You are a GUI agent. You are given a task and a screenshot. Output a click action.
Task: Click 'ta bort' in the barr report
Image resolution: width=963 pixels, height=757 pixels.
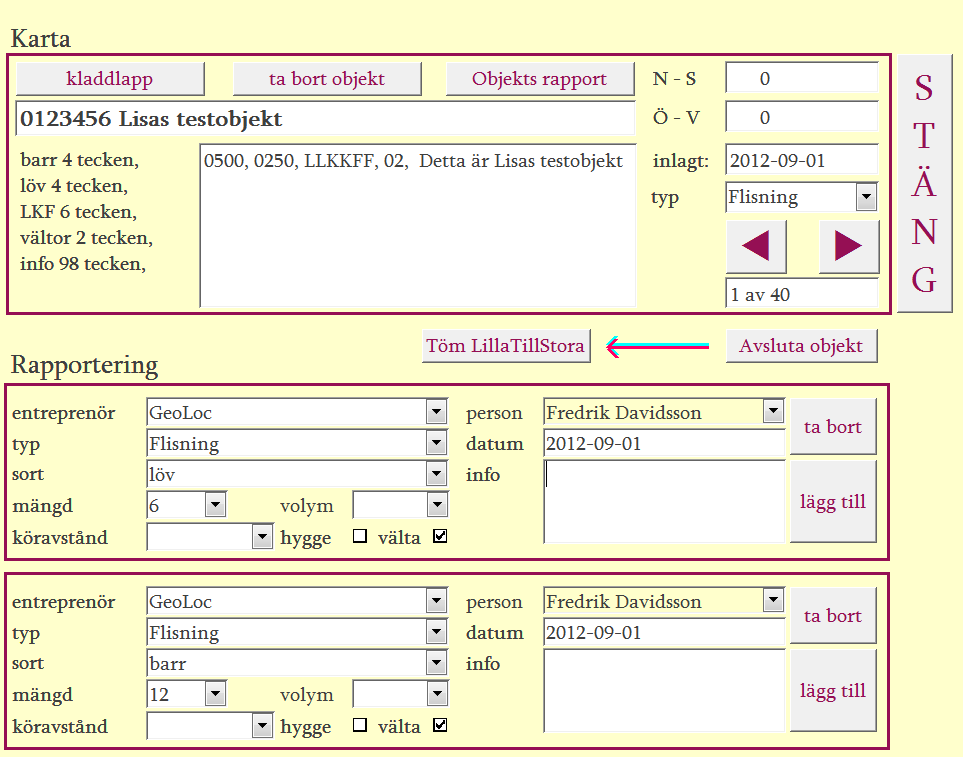click(833, 616)
